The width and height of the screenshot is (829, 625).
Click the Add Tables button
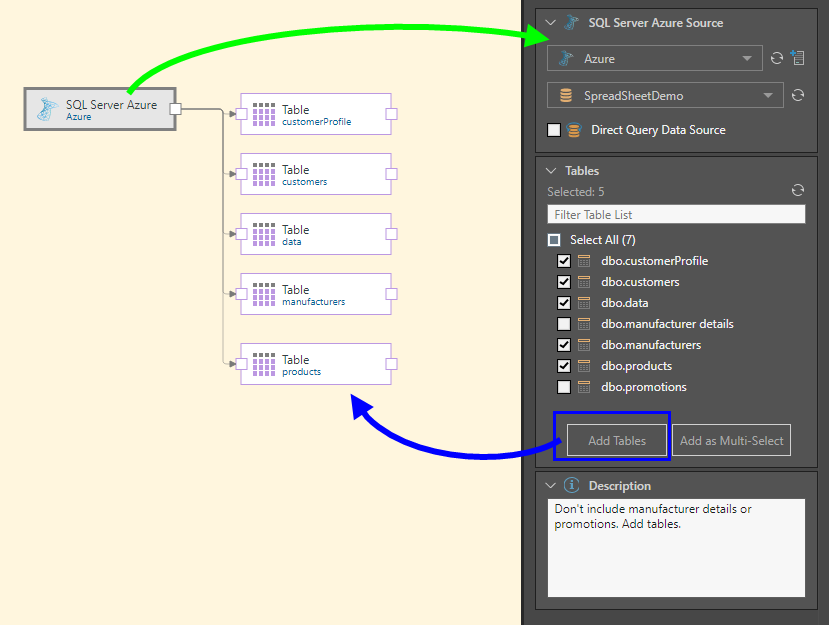click(617, 441)
